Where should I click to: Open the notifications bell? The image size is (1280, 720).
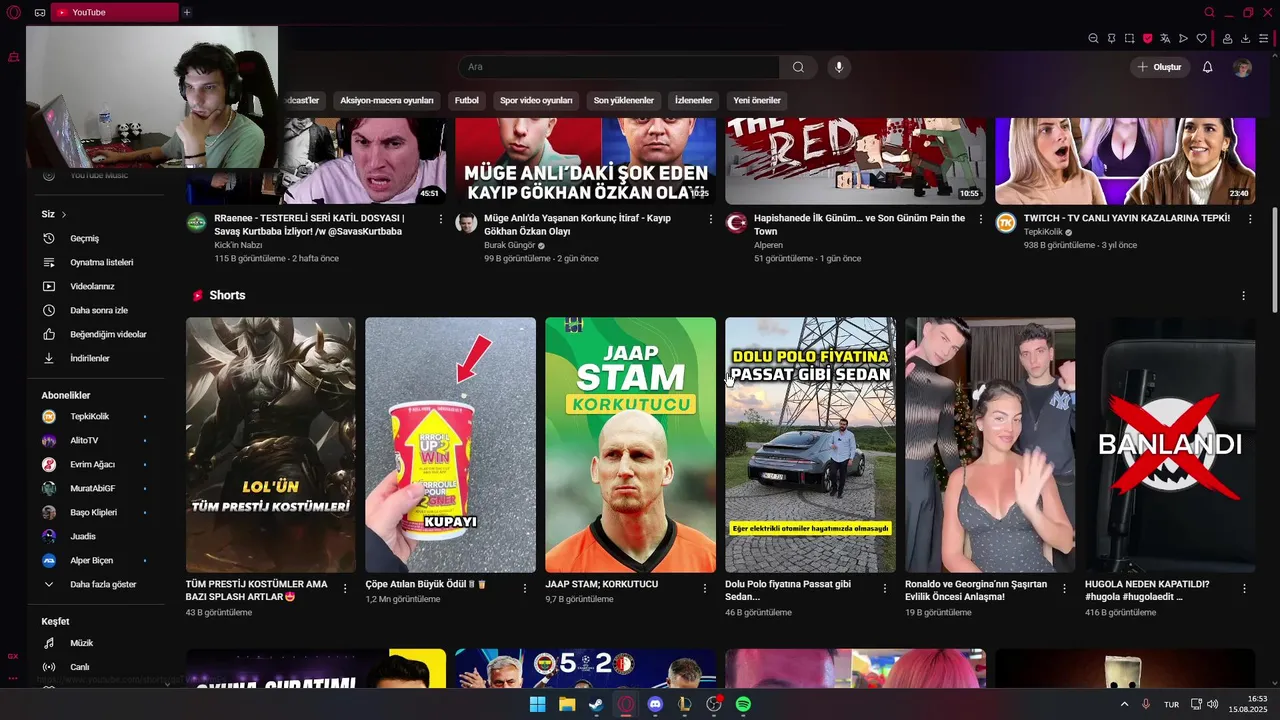(1207, 67)
